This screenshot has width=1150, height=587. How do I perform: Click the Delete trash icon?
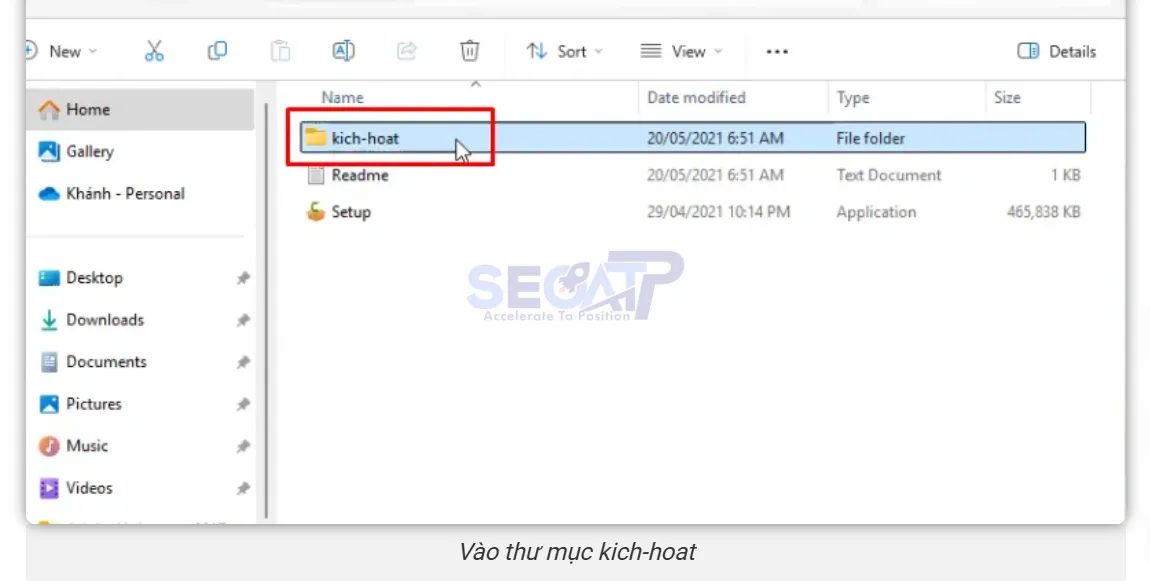pos(469,51)
